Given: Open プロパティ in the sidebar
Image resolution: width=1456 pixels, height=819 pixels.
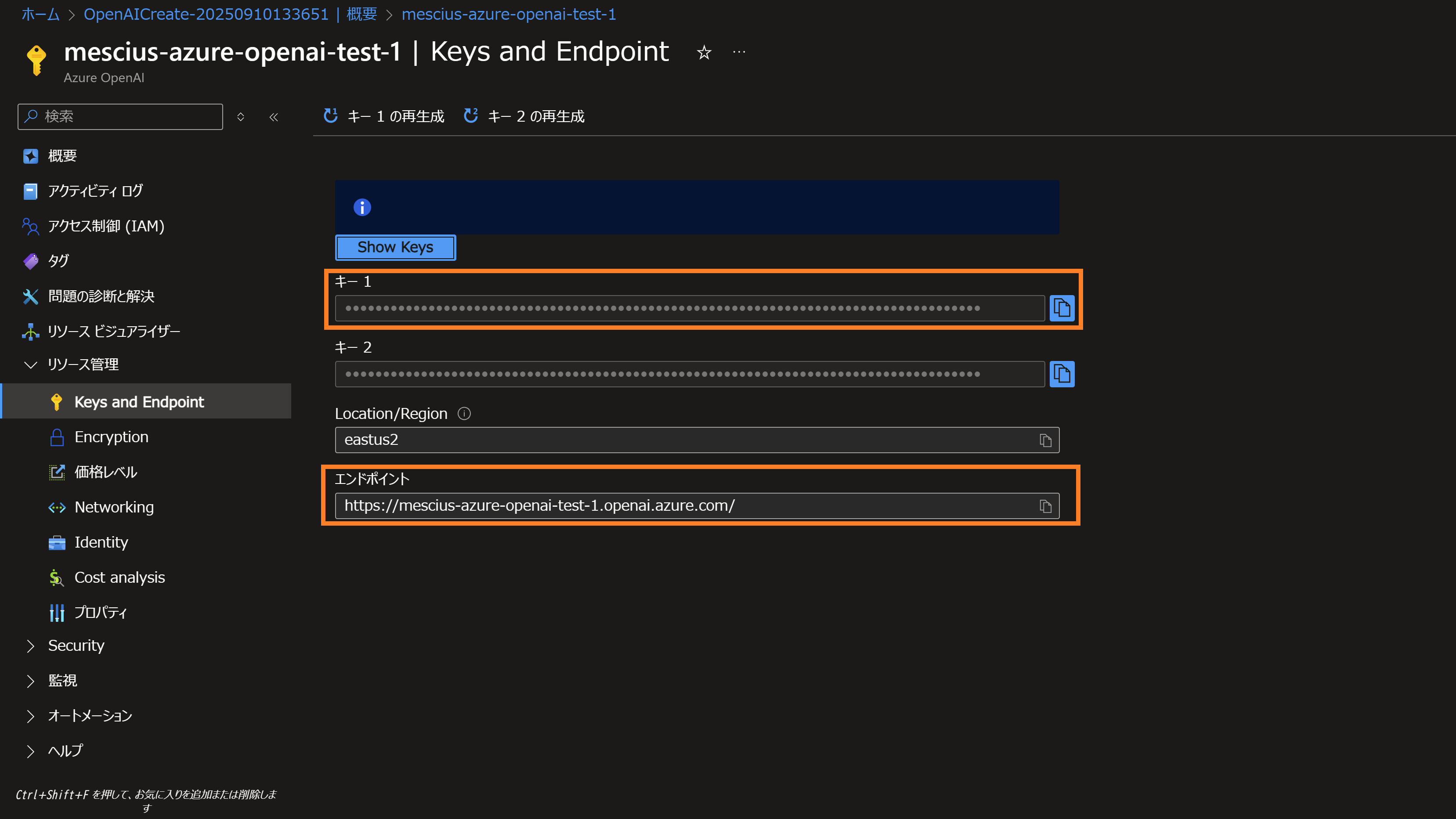Looking at the screenshot, I should coord(146,613).
